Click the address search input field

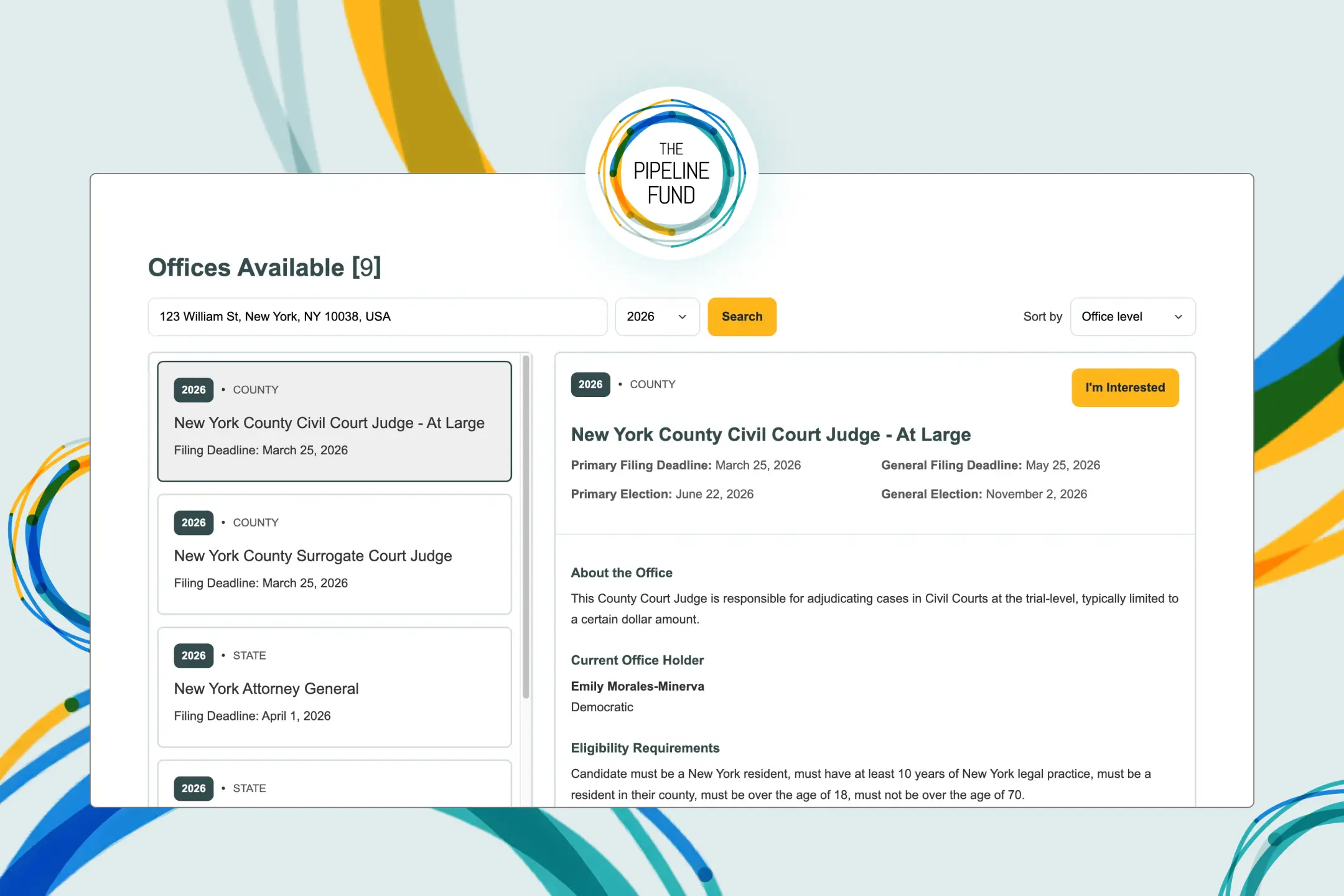(x=377, y=317)
